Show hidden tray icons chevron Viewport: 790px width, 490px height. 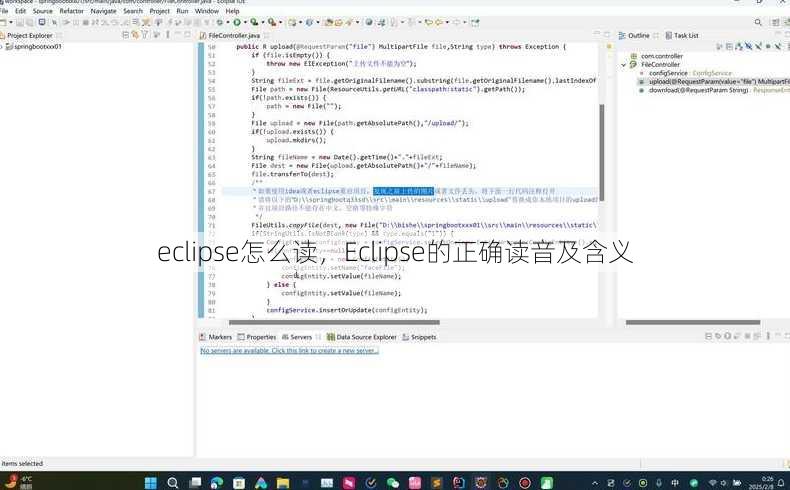595,483
